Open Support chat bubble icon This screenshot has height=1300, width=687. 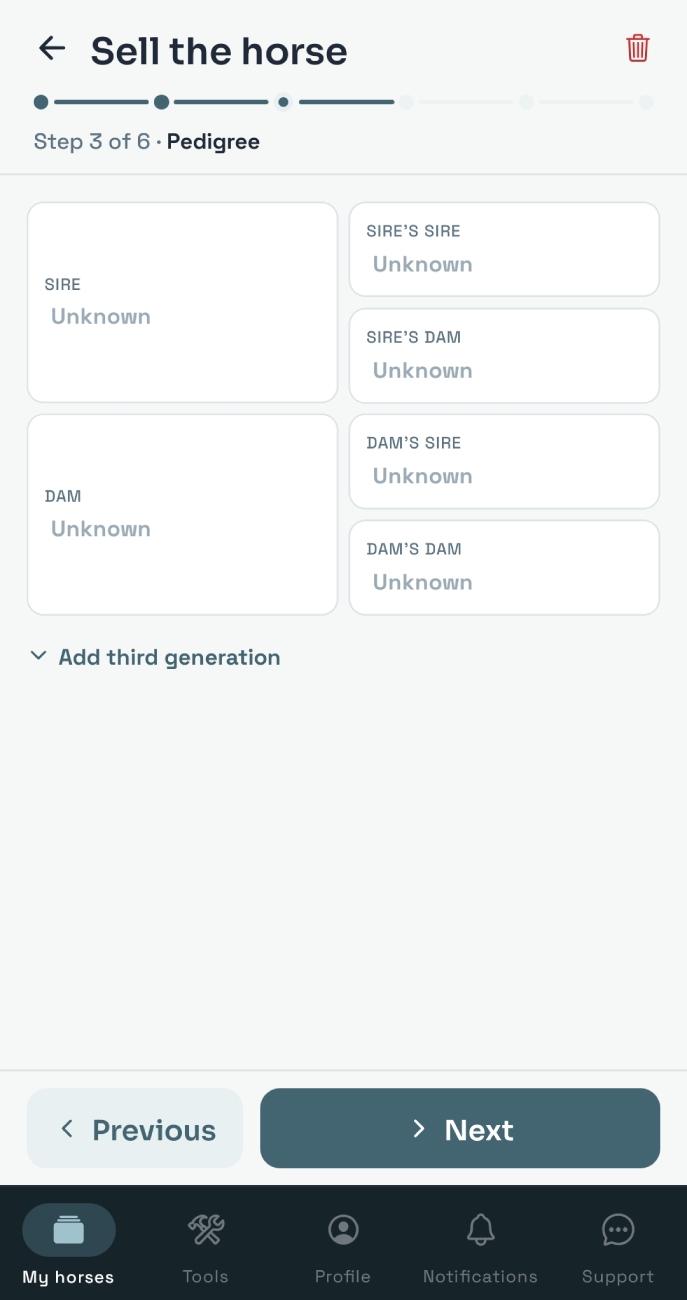pyautogui.click(x=618, y=1229)
